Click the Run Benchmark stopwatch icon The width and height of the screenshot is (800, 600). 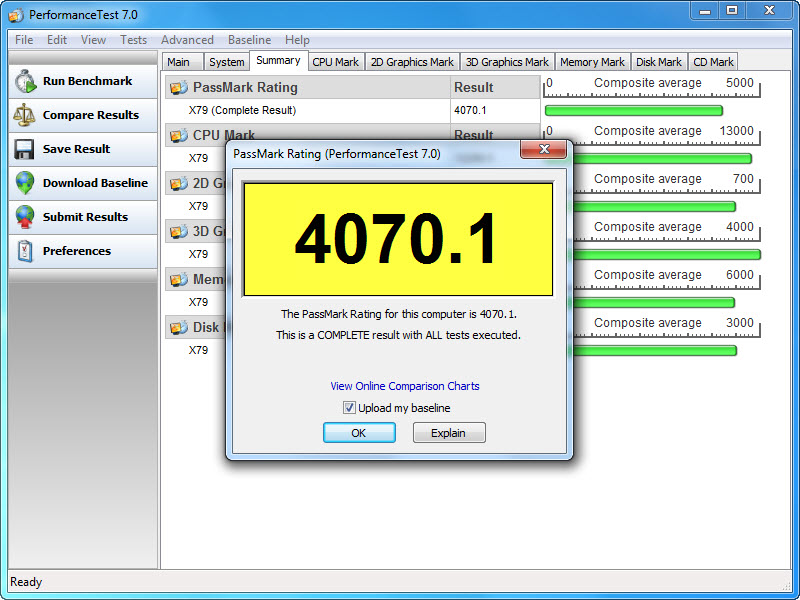click(x=25, y=82)
